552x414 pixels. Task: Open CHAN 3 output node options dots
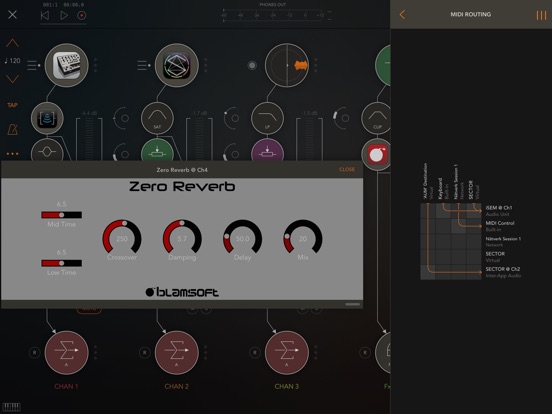[316, 352]
